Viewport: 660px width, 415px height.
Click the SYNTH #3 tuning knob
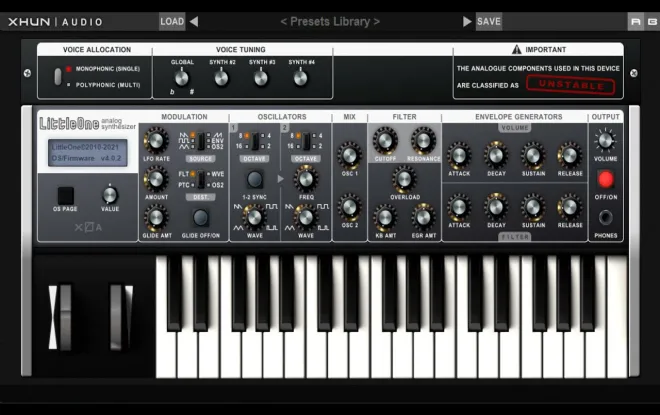tap(261, 78)
